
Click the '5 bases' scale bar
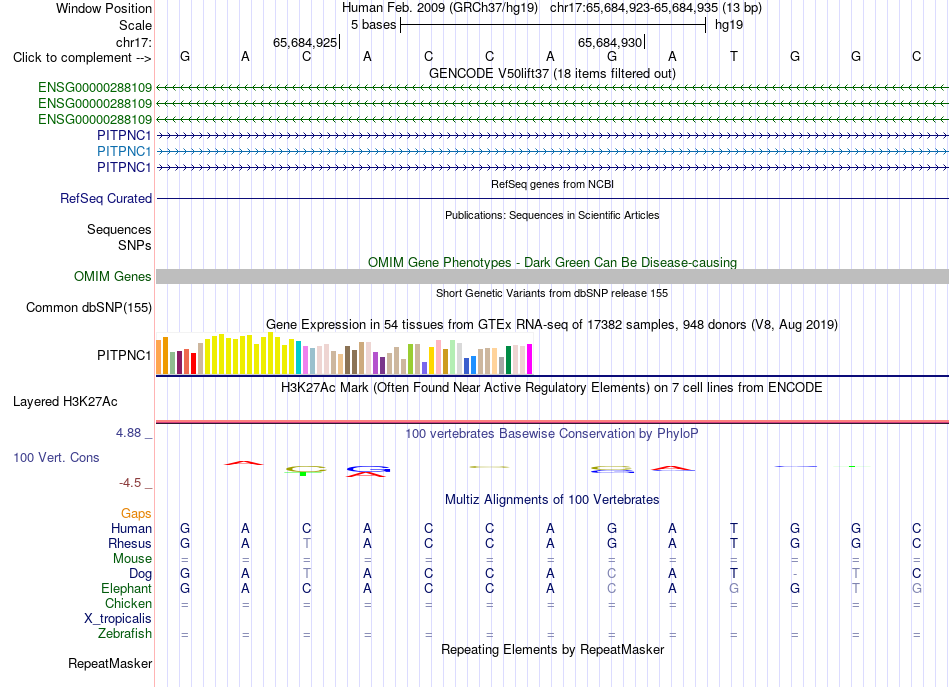click(x=553, y=25)
